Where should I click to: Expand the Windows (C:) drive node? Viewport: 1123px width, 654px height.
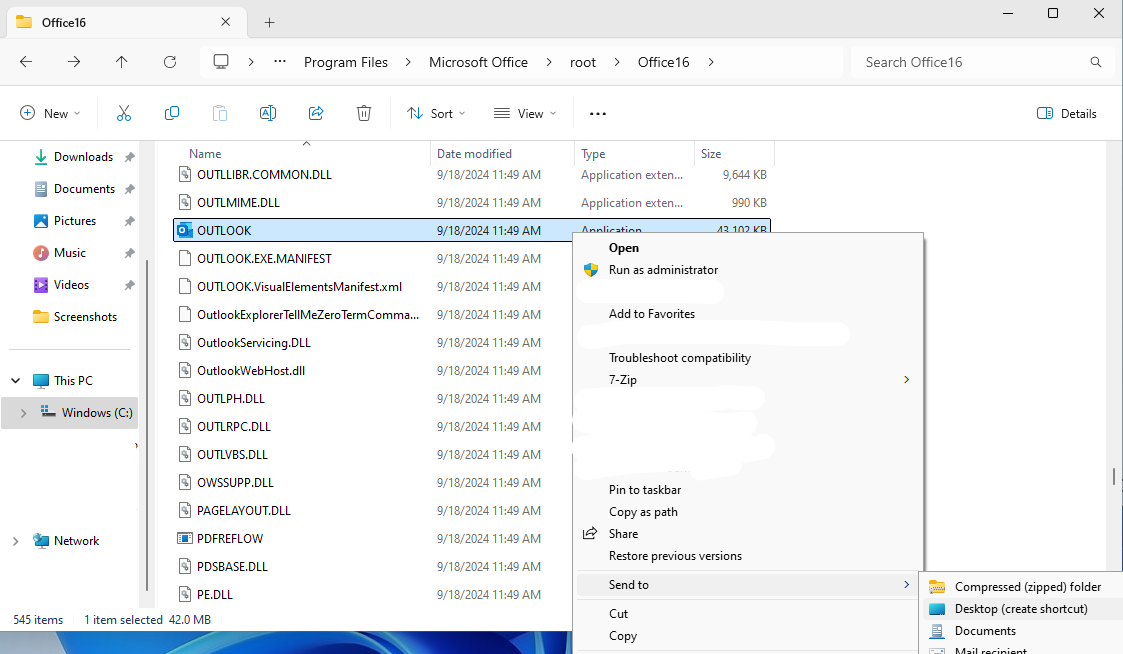[x=23, y=413]
